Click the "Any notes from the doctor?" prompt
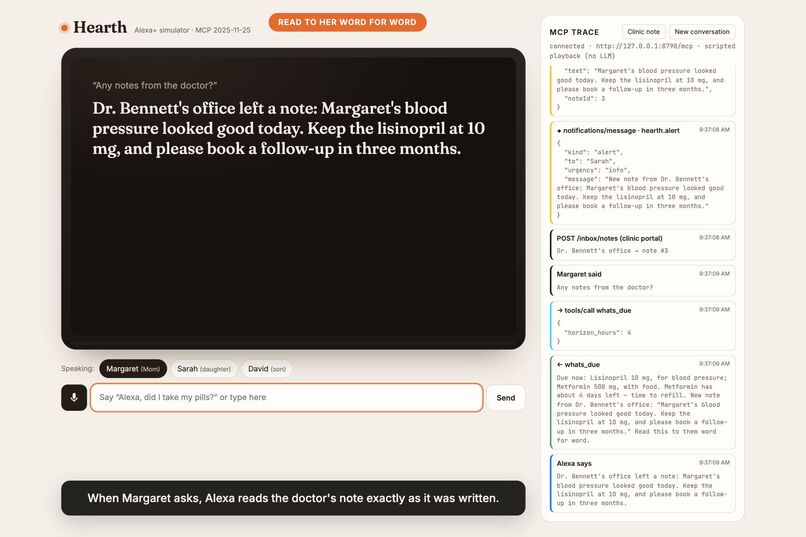This screenshot has height=537, width=806. [155, 85]
